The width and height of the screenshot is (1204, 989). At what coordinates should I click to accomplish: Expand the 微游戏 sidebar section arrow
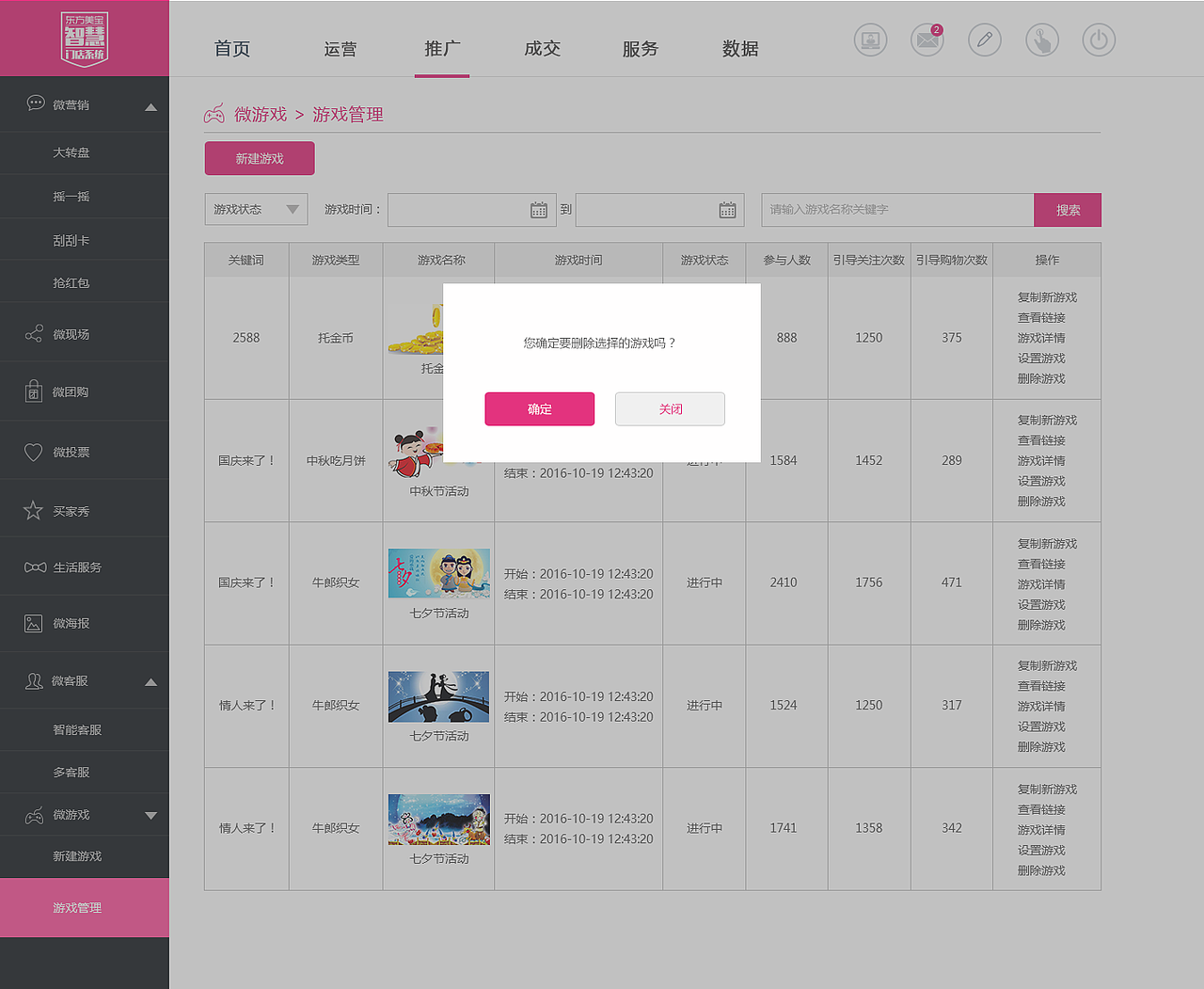(150, 816)
